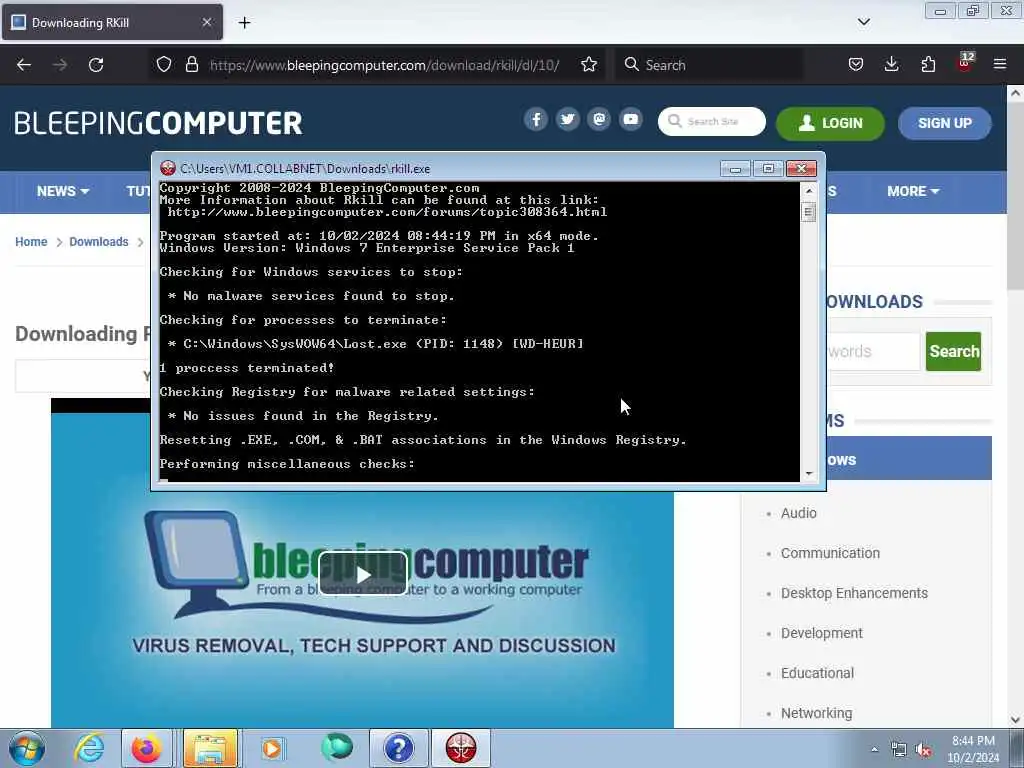Visit BleepingComputer Facebook page icon
The image size is (1024, 768).
[536, 120]
